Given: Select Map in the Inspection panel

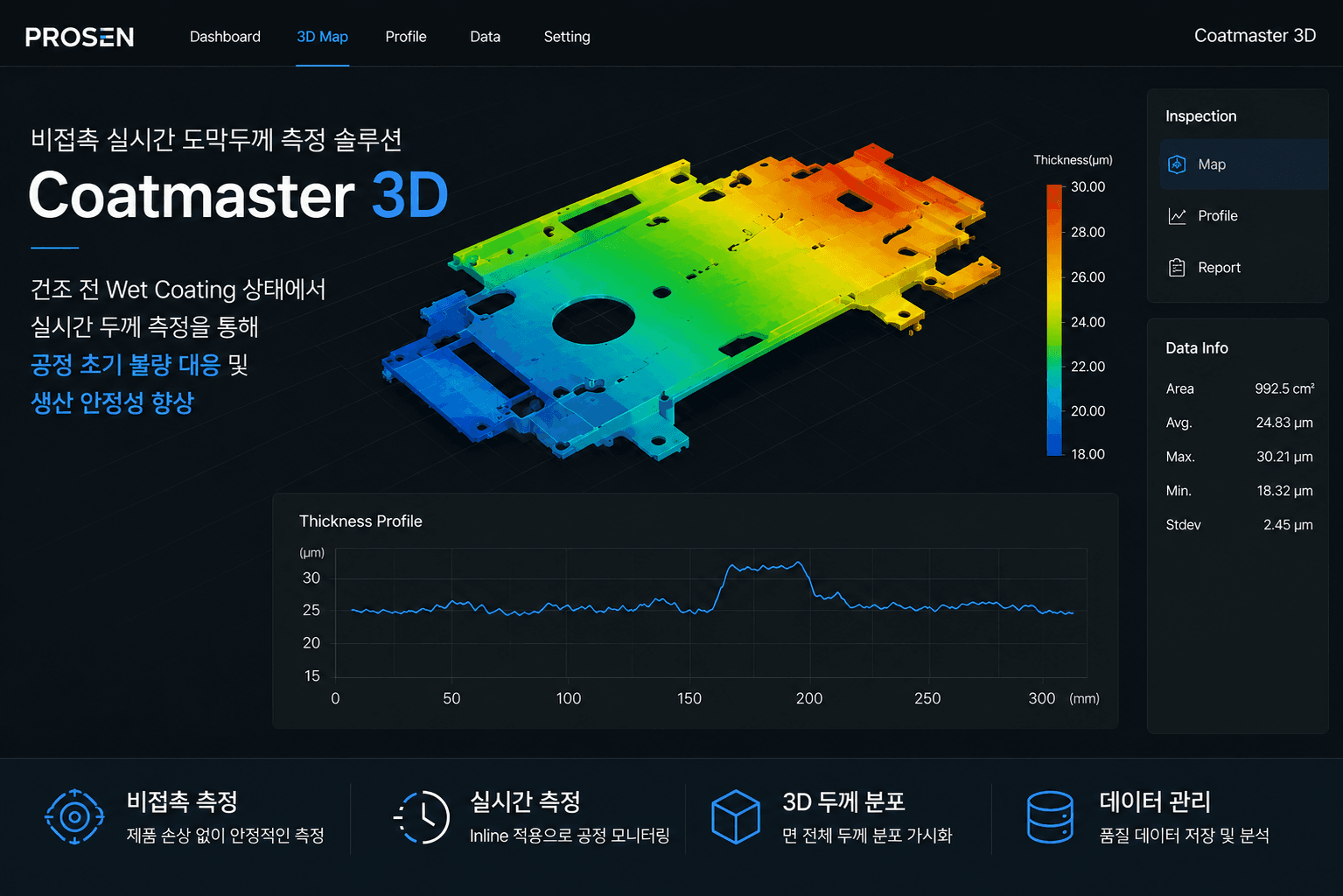Looking at the screenshot, I should coord(1244,164).
